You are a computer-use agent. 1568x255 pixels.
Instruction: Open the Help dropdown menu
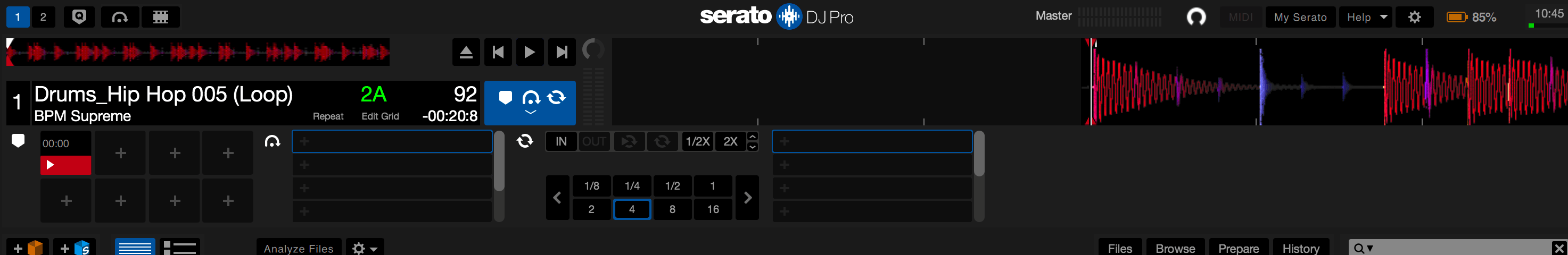(x=1366, y=17)
